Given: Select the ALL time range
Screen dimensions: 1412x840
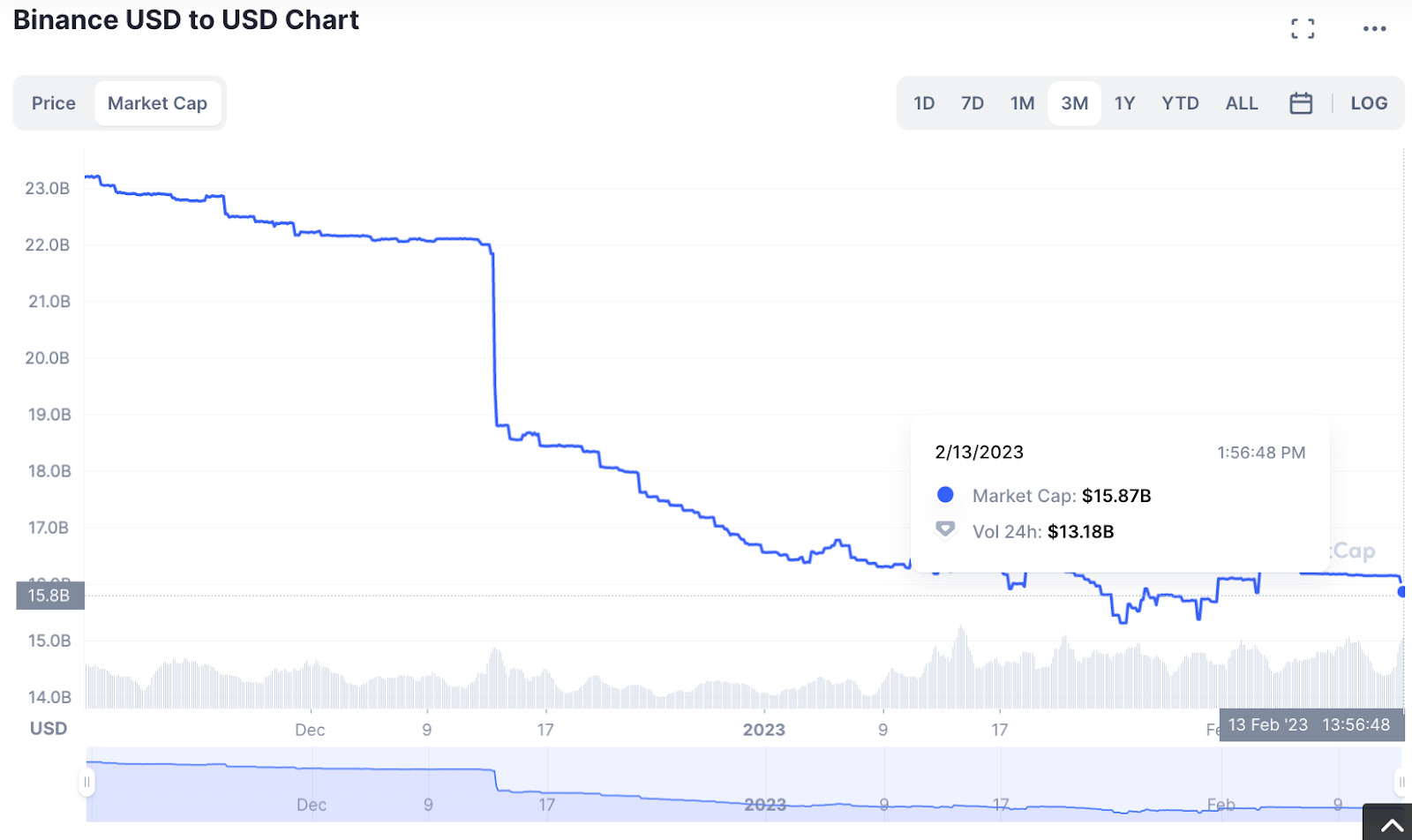Looking at the screenshot, I should (x=1242, y=103).
